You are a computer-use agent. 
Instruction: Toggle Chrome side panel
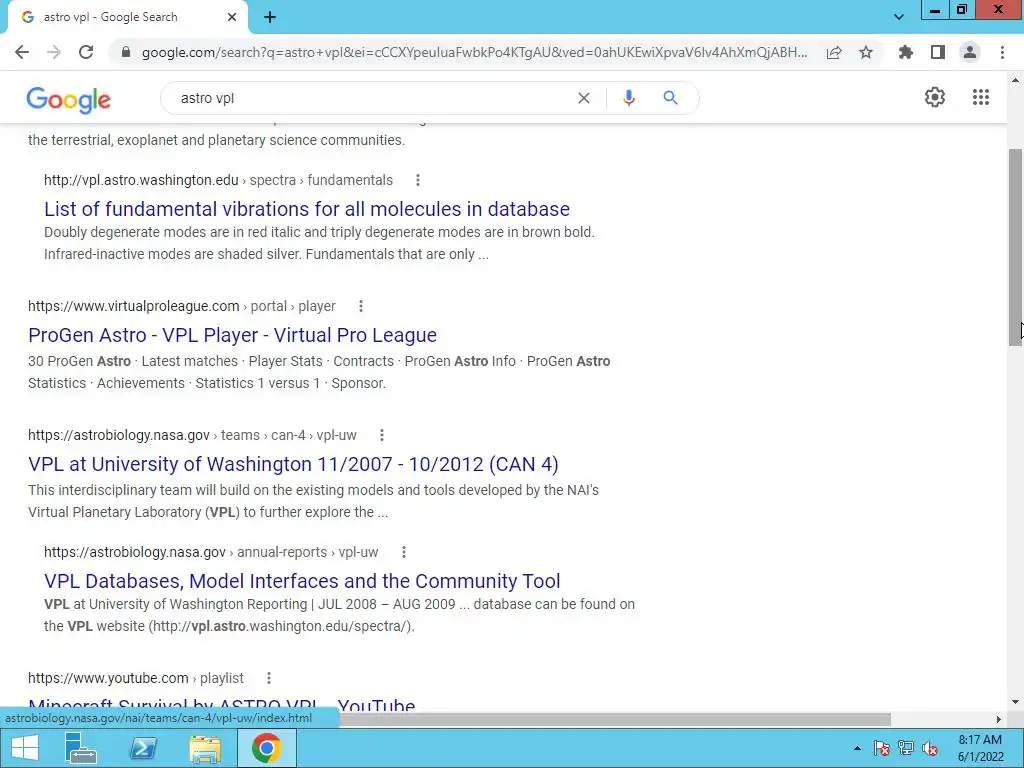(x=938, y=52)
